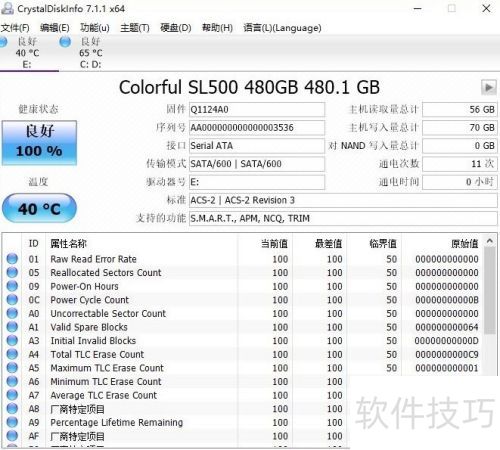Click status circle for Initial Invalid Blocks
Image resolution: width=500 pixels, height=450 pixels.
point(12,341)
